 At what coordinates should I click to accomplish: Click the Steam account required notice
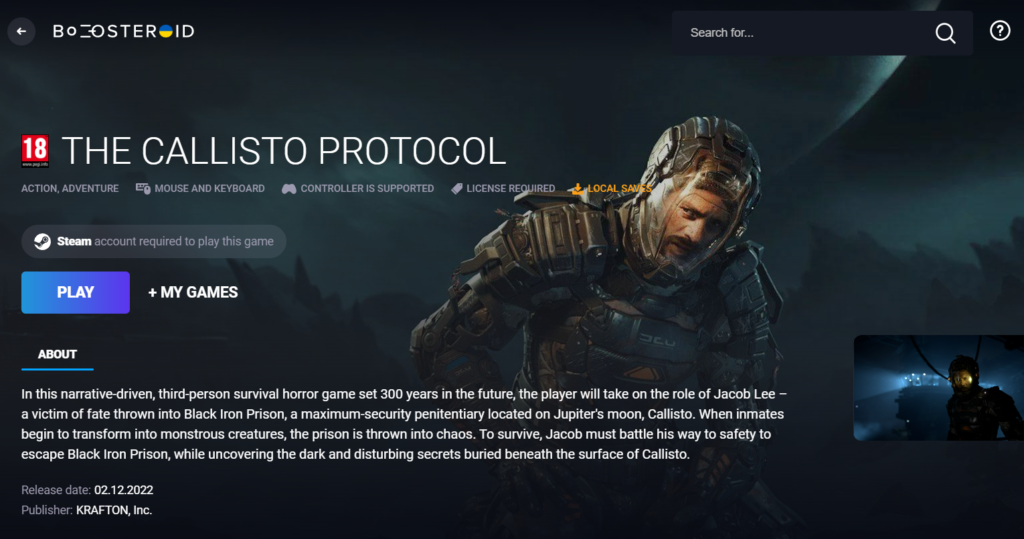[153, 242]
